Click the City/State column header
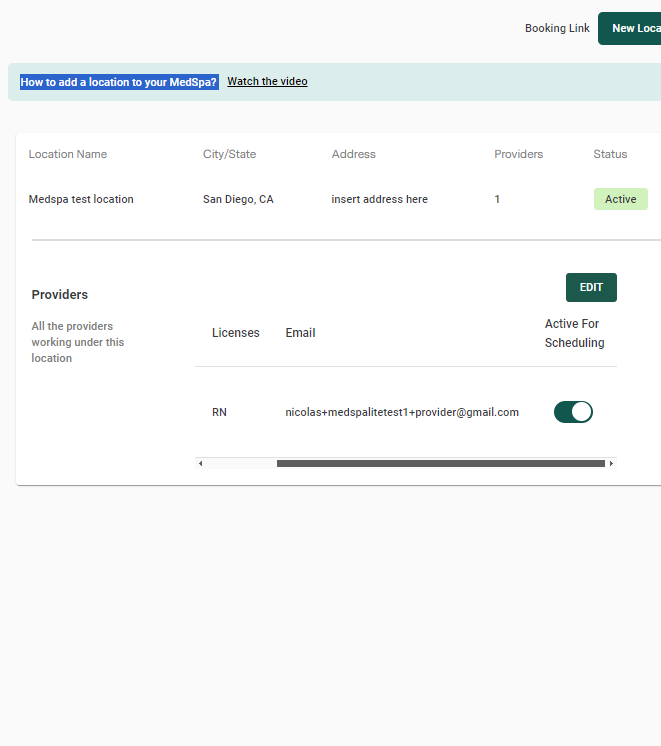The image size is (661, 746). [229, 154]
